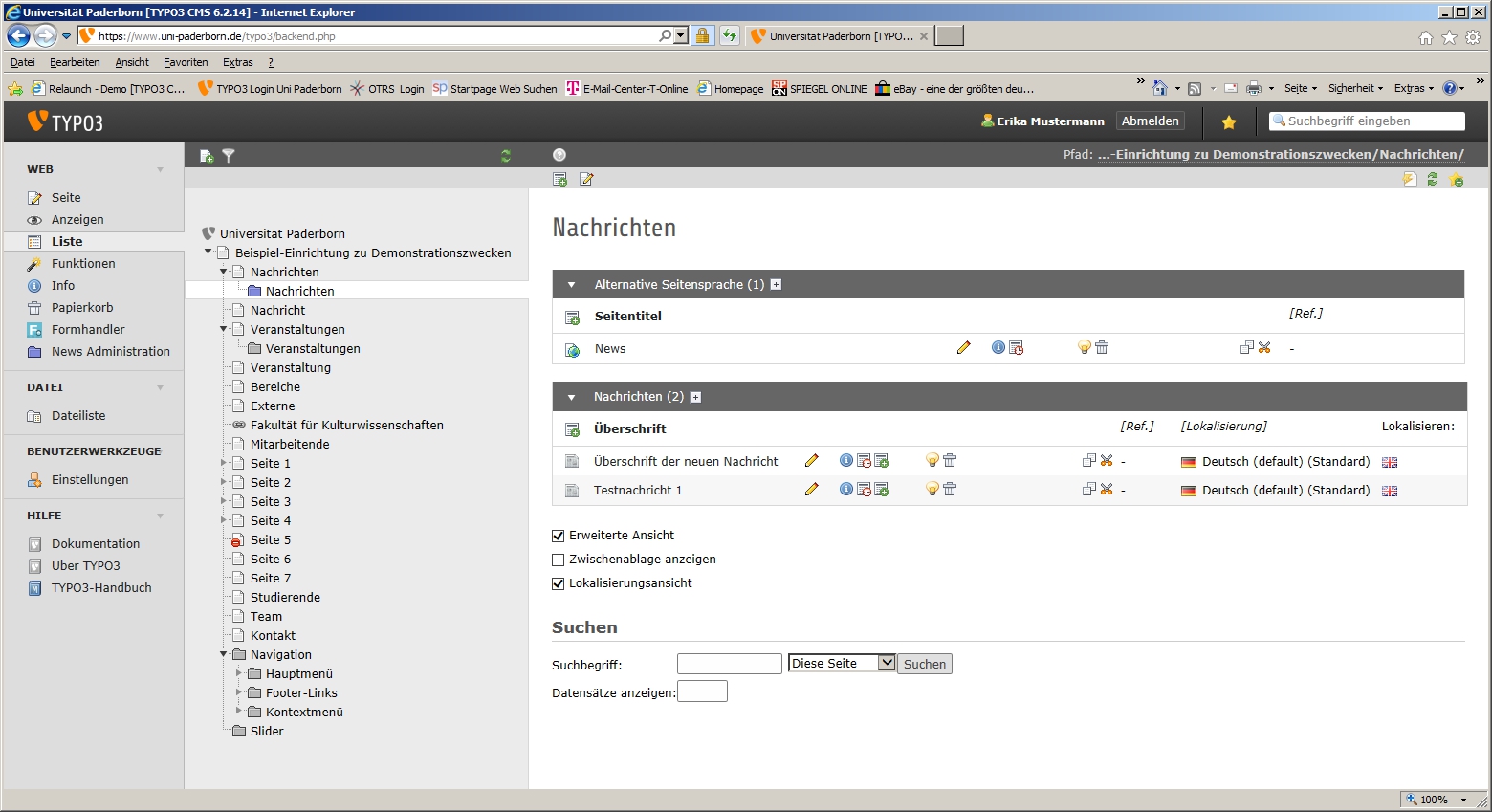Click pencil icon in the News row

click(963, 347)
